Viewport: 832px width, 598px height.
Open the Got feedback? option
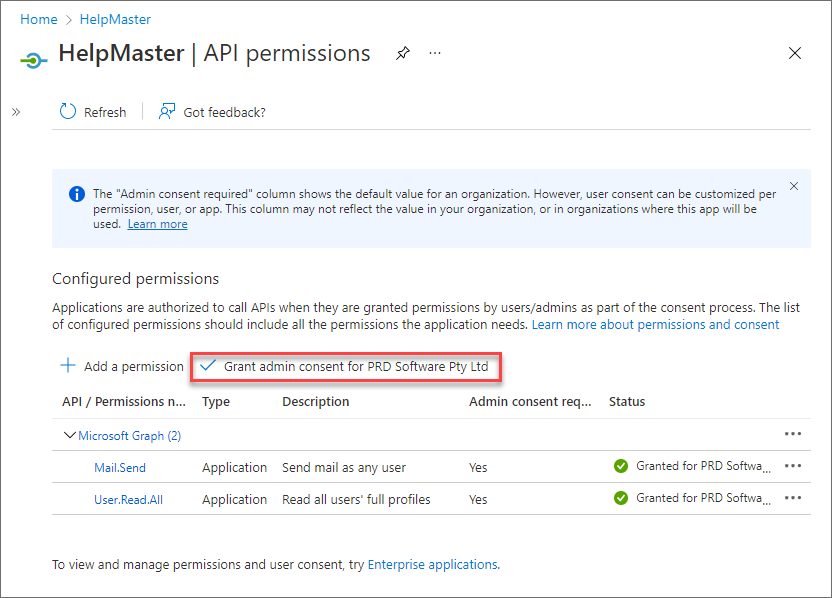pos(212,112)
